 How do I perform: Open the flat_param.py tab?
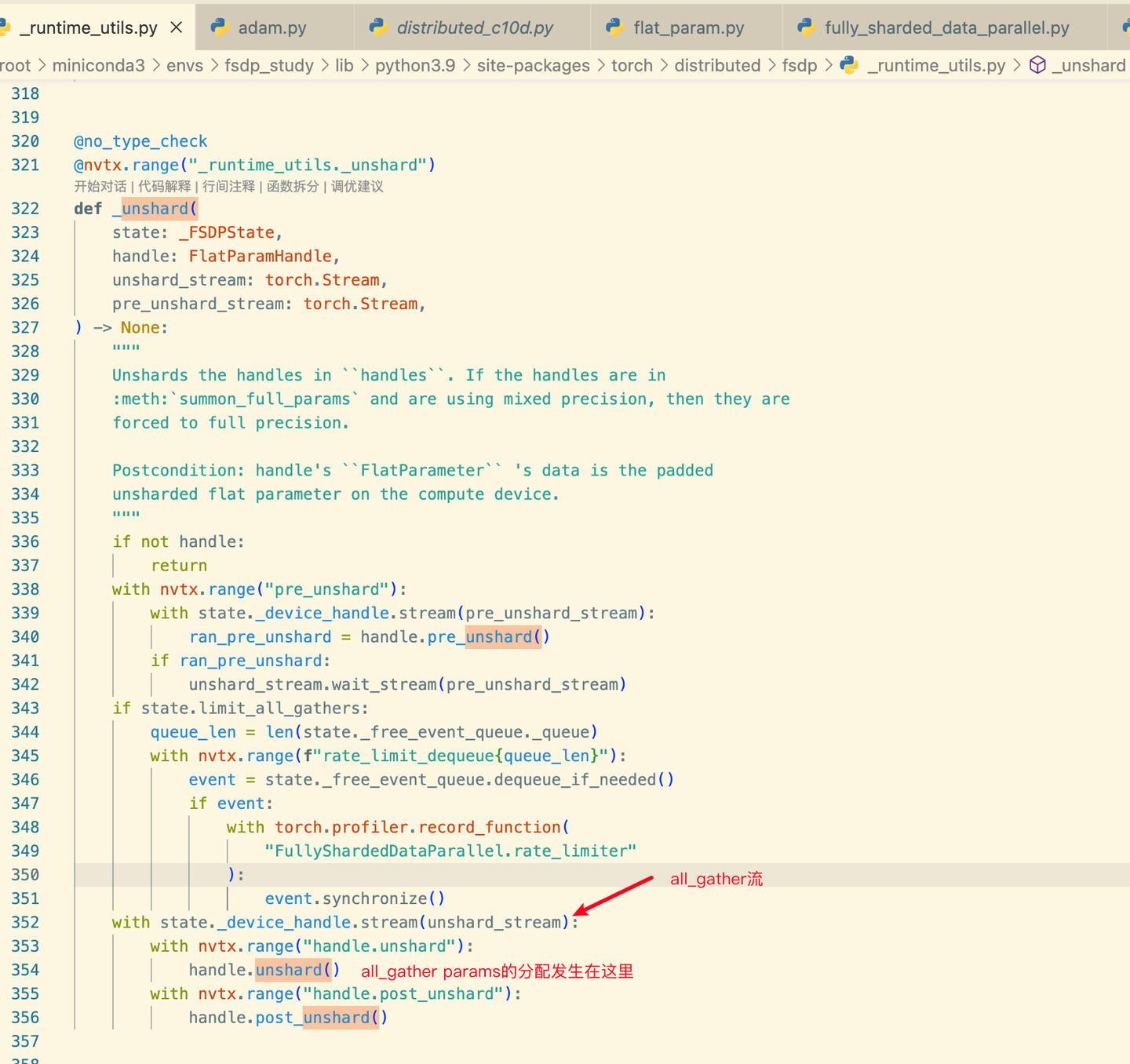click(688, 27)
